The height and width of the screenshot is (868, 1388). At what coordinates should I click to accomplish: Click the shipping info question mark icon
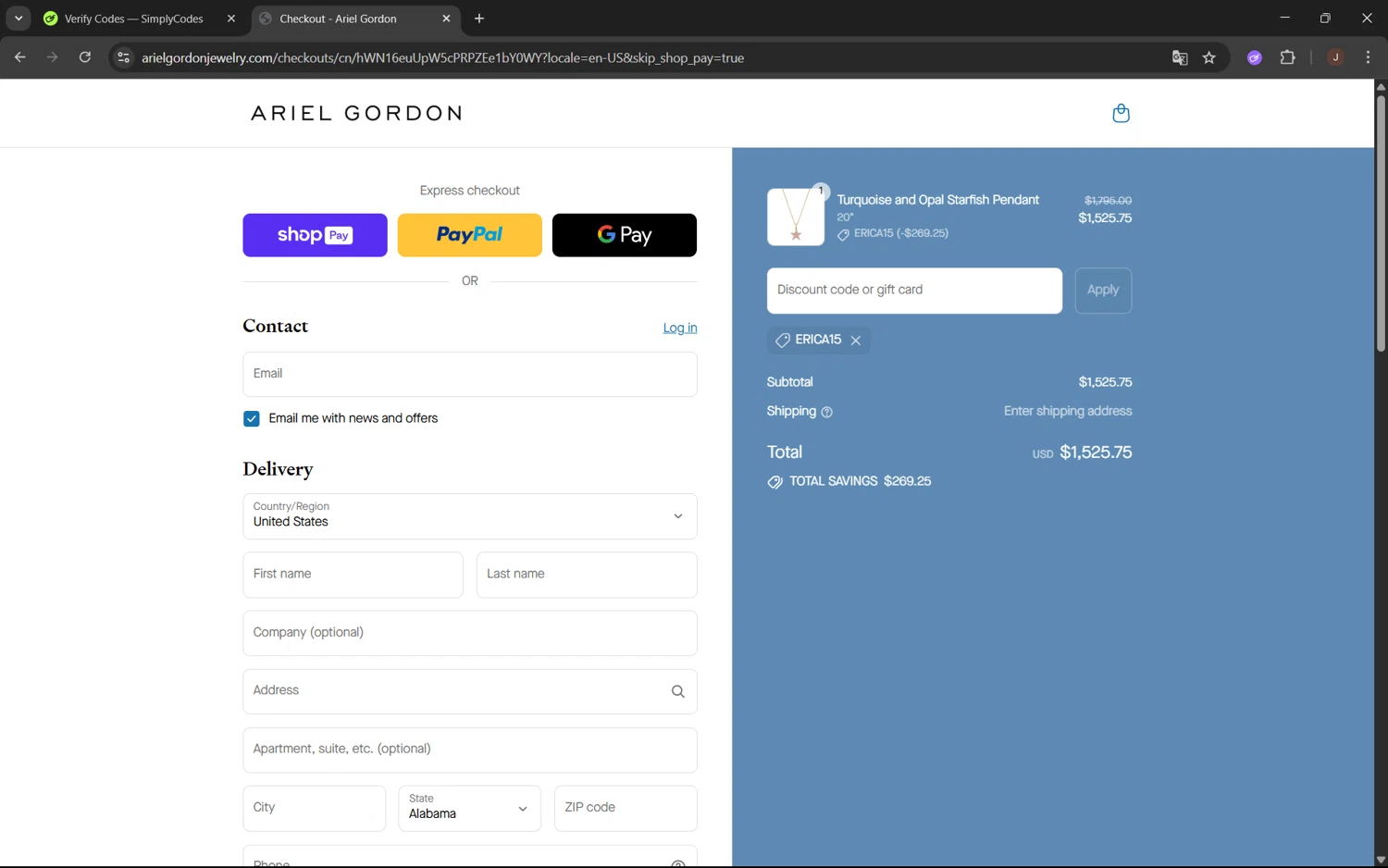point(827,412)
